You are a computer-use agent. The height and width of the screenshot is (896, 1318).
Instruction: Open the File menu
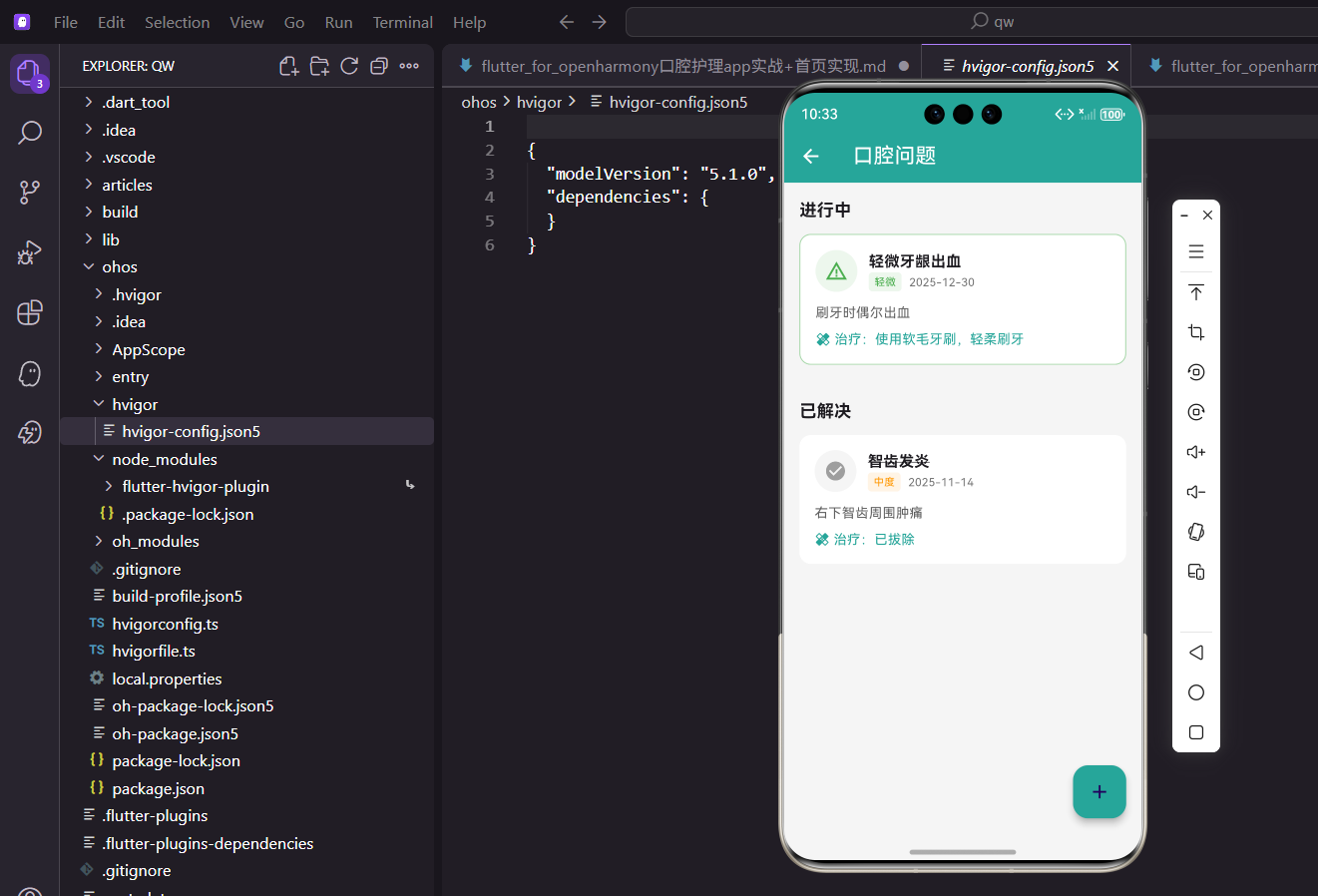pos(66,22)
